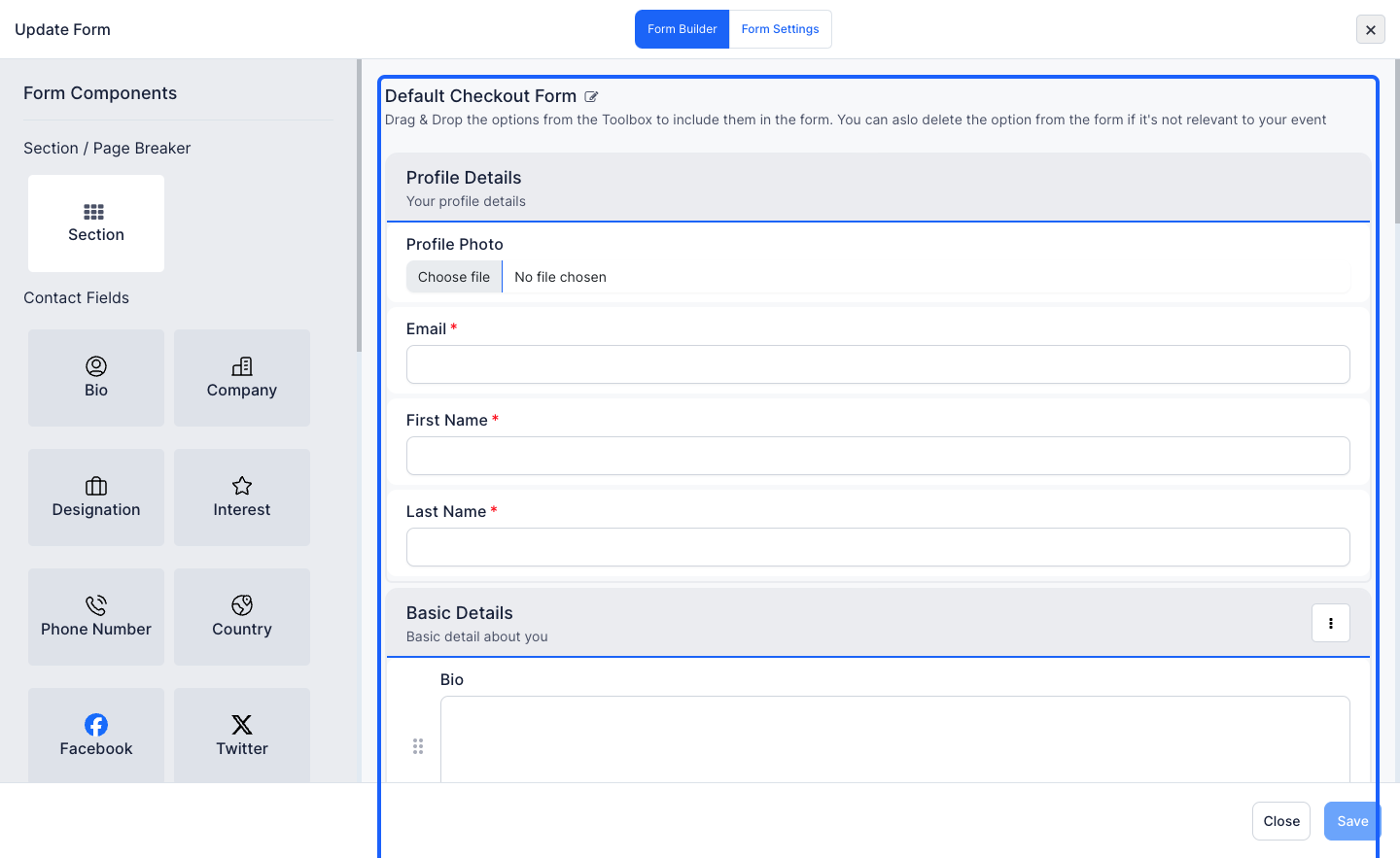Screen dimensions: 1400x858
Task: Add the Phone Number contact field
Action: pos(95,617)
